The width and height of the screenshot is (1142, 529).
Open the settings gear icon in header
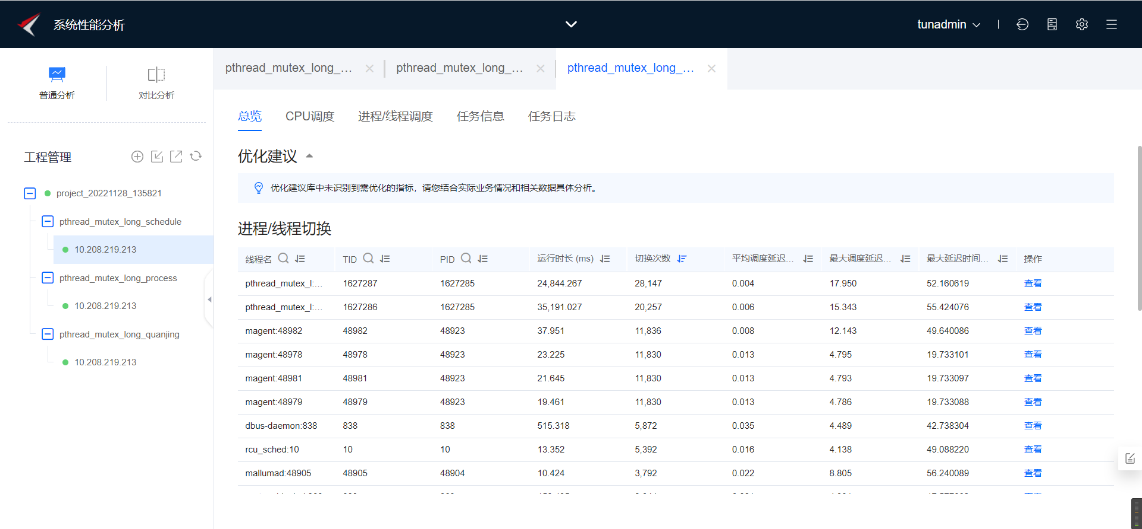pyautogui.click(x=1082, y=24)
